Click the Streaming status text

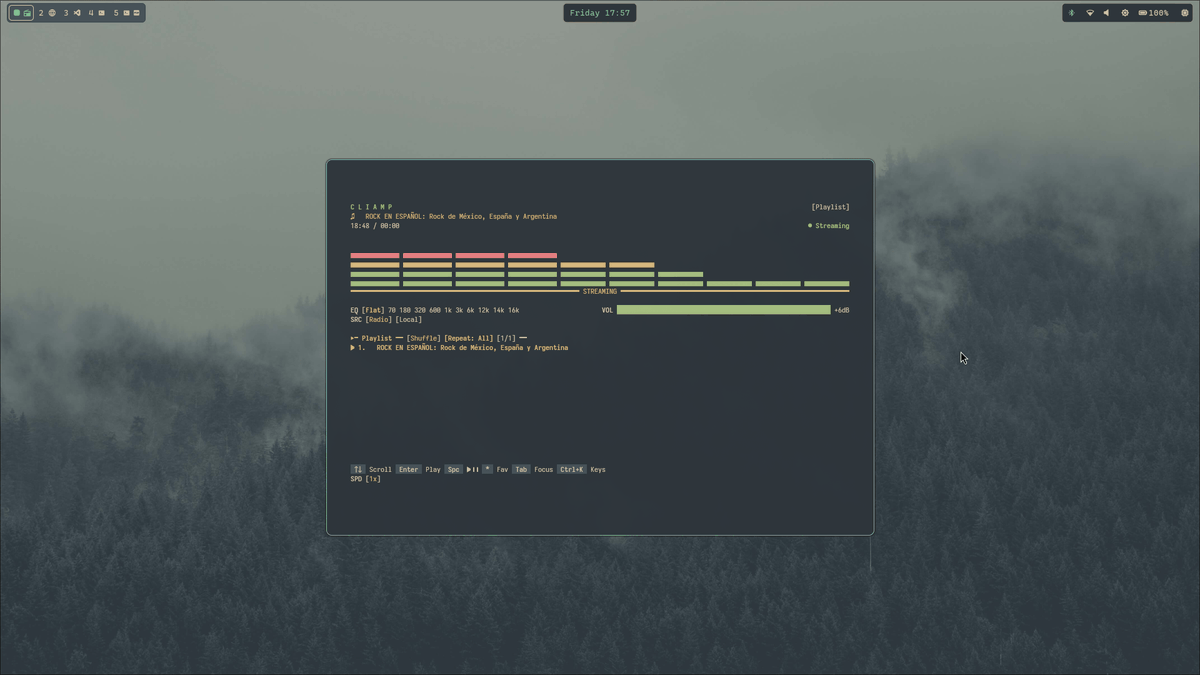832,226
